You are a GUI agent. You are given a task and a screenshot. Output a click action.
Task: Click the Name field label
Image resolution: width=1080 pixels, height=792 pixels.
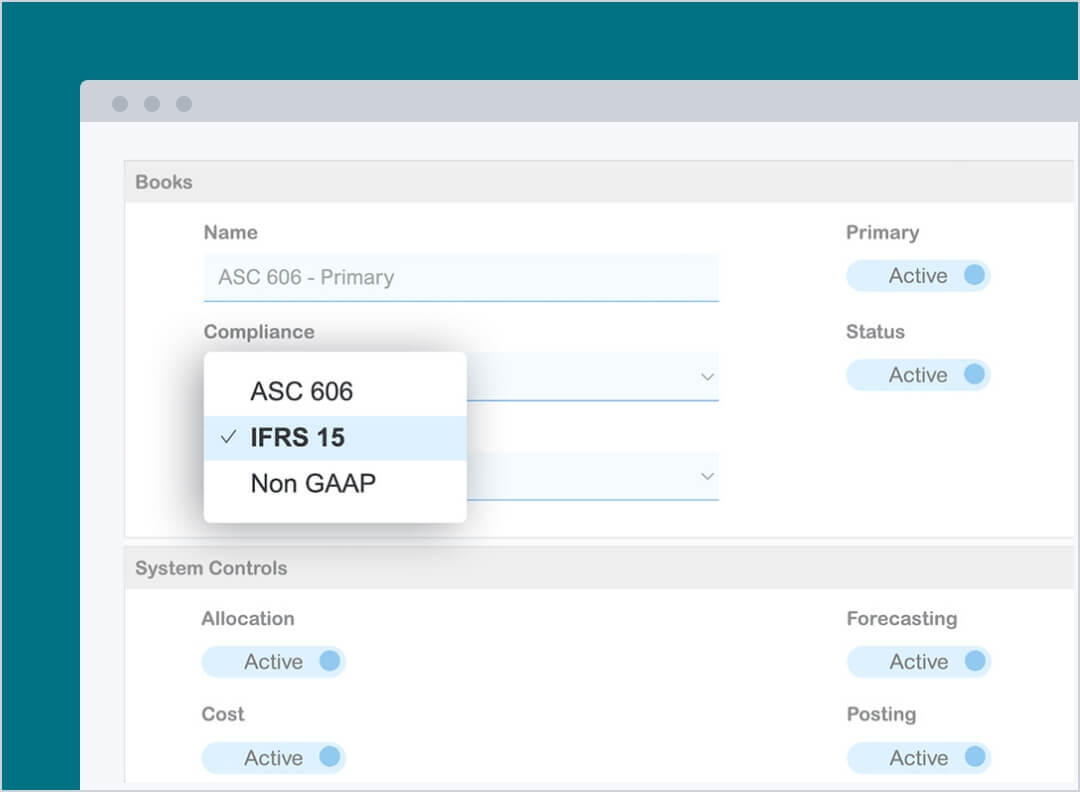pyautogui.click(x=231, y=232)
